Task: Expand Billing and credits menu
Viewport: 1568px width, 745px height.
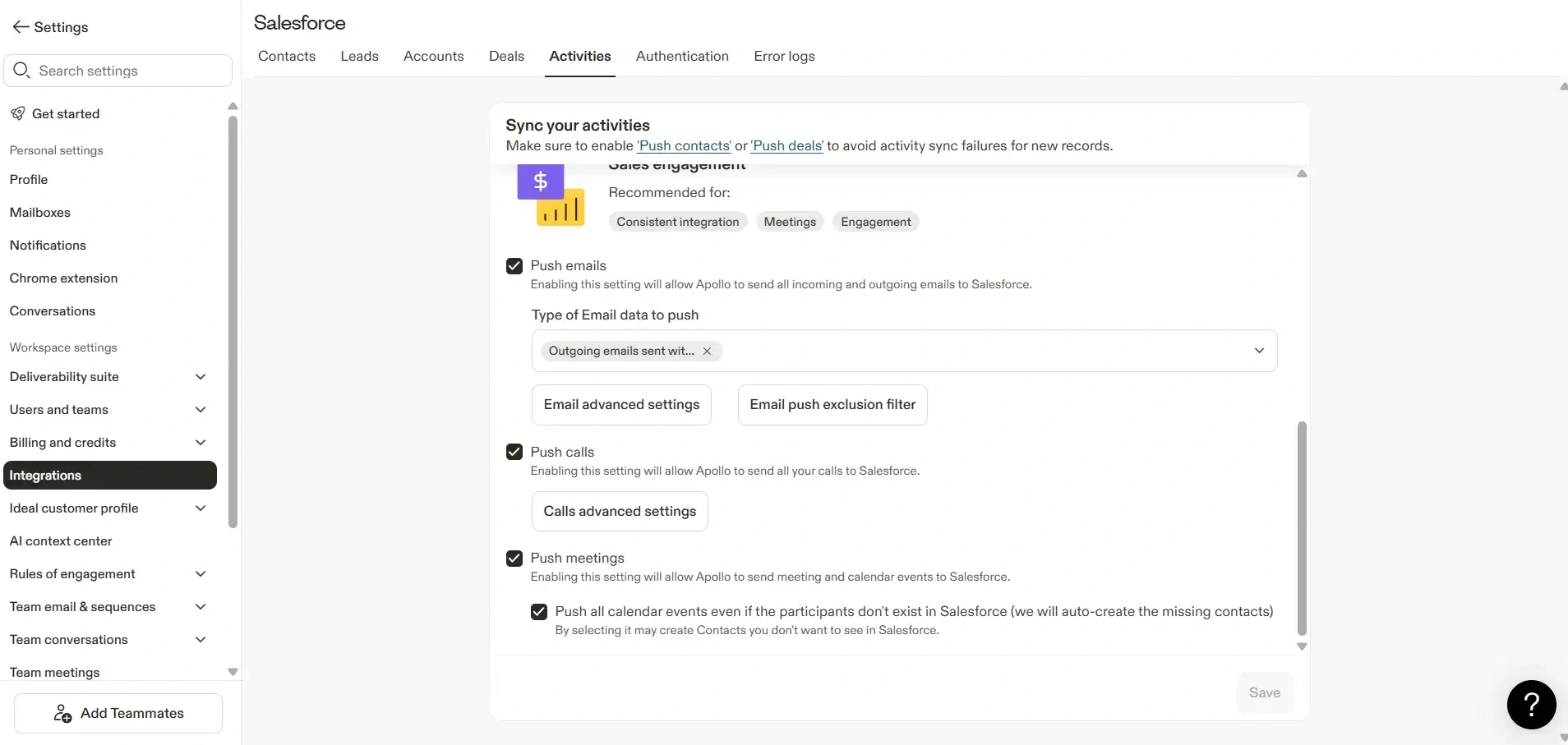Action: coord(200,443)
